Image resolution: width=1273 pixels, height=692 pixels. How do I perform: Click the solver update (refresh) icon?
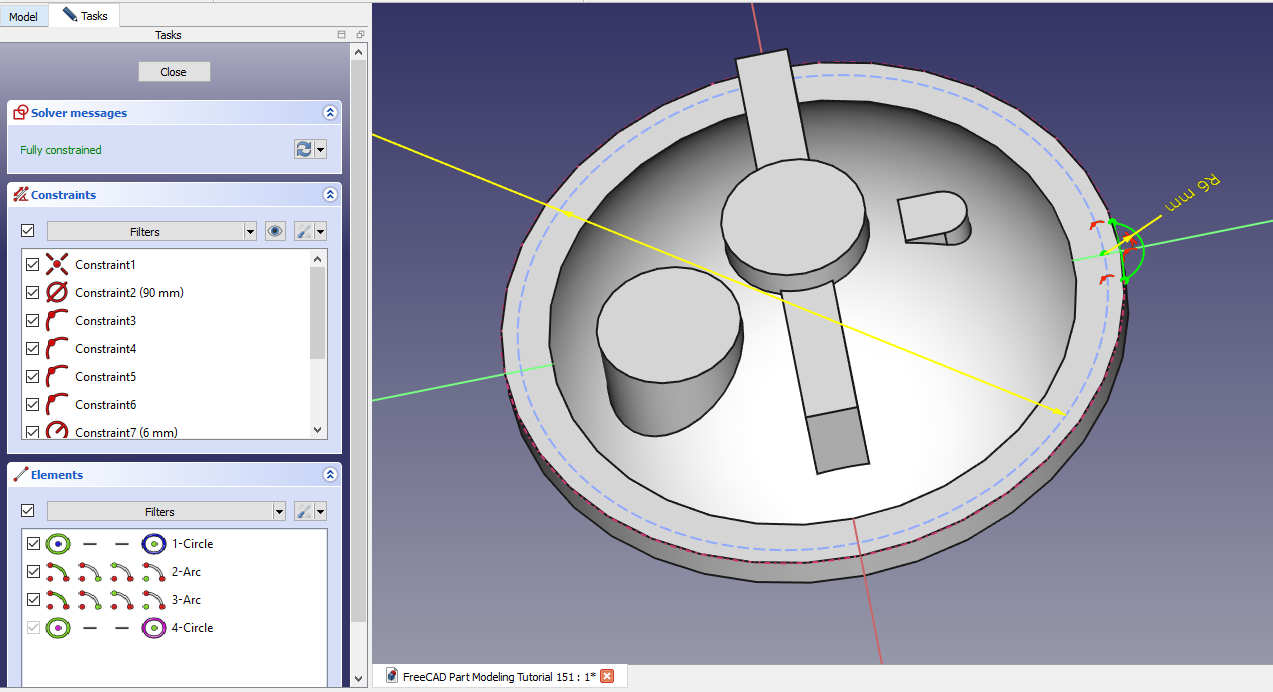303,149
